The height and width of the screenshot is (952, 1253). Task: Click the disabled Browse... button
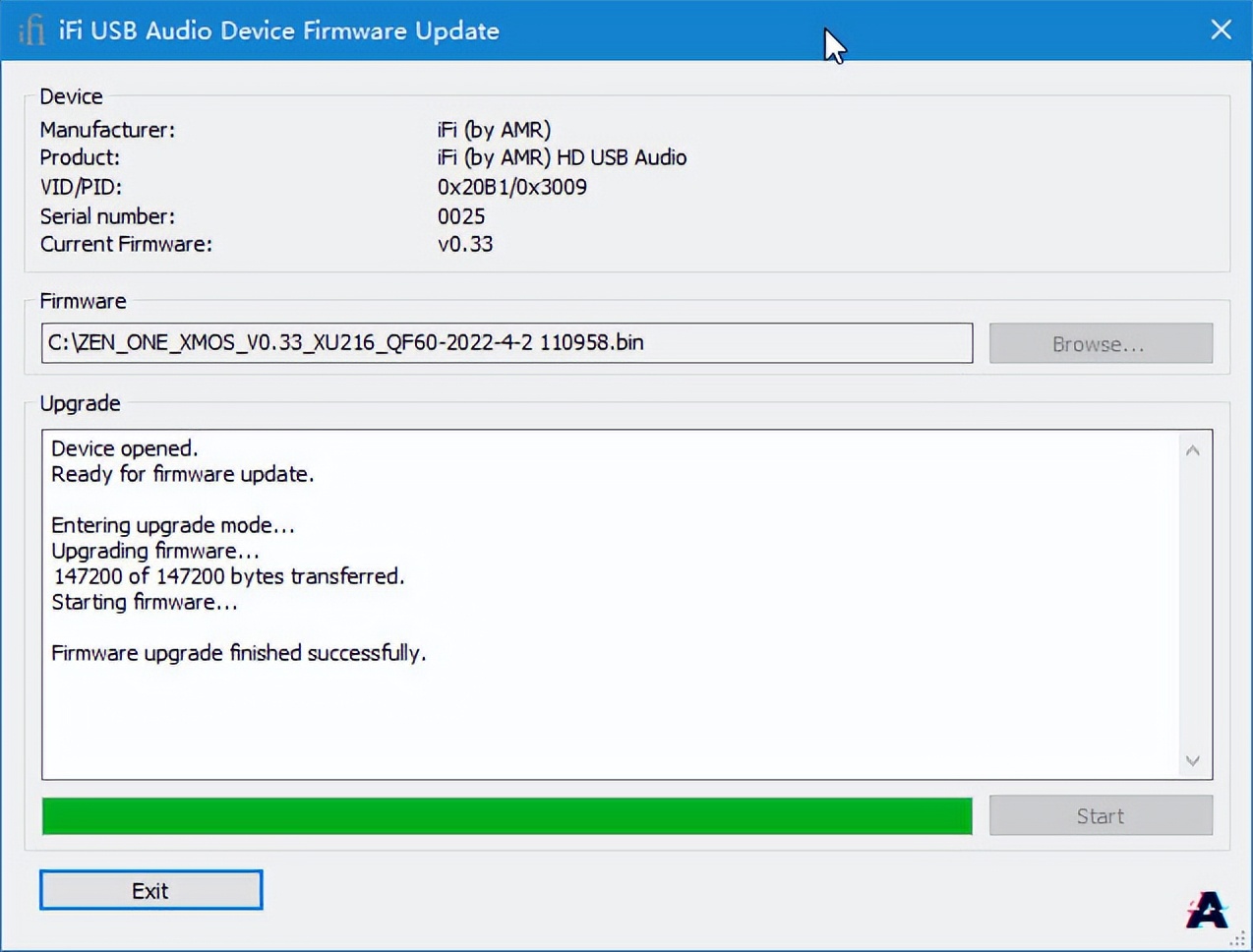1101,343
